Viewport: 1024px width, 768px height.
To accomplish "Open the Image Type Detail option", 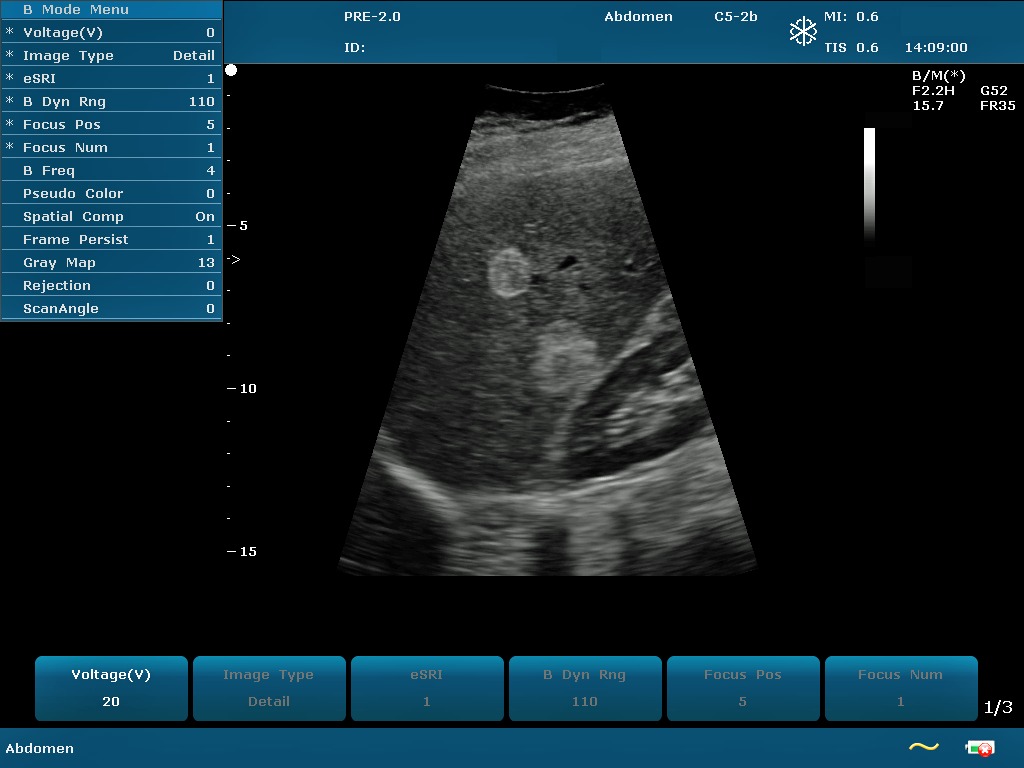I will click(111, 56).
